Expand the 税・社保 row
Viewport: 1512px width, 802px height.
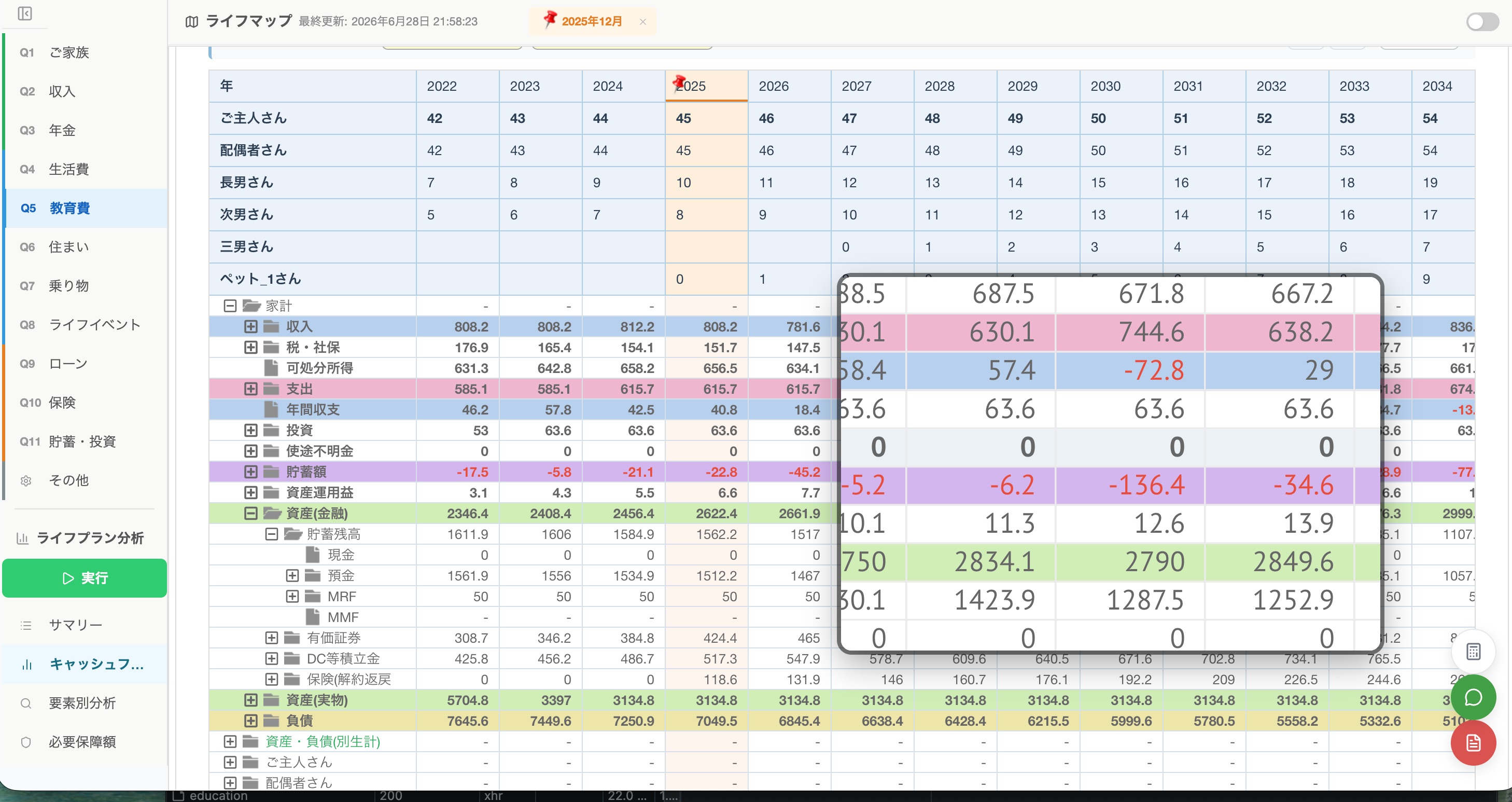point(250,347)
